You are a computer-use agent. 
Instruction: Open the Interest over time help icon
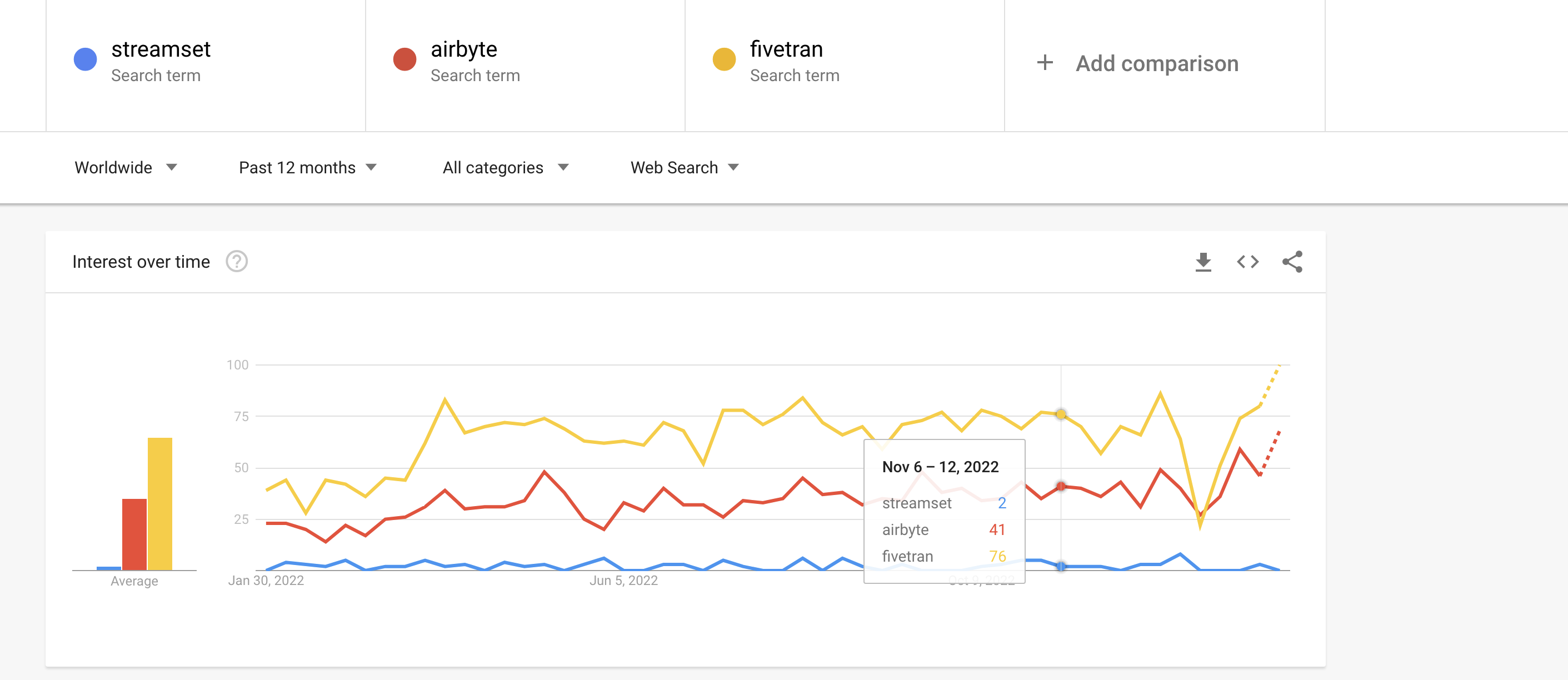(236, 262)
